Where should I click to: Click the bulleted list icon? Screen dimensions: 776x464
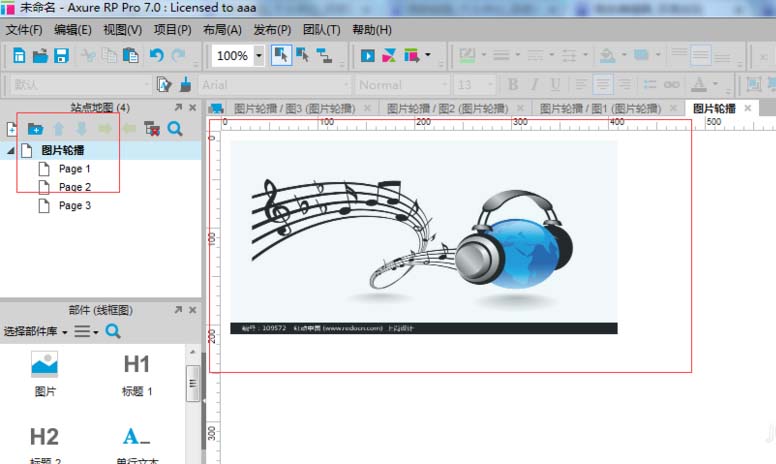(650, 85)
